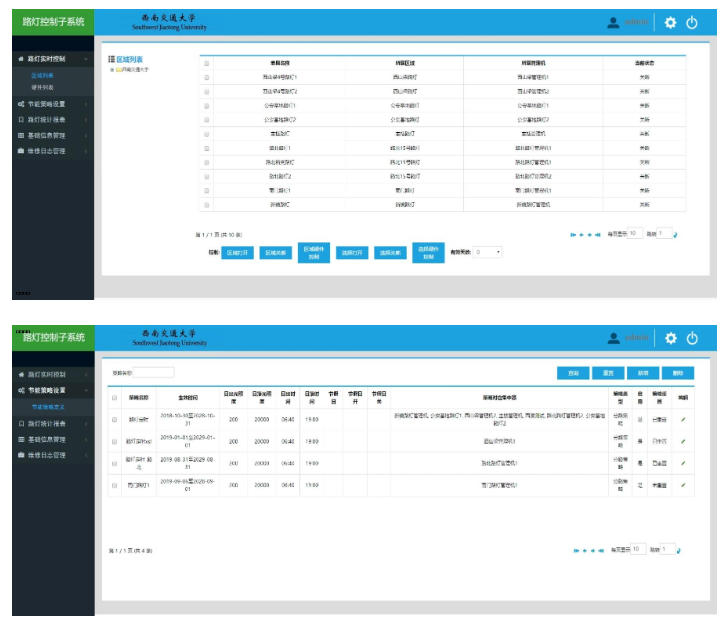Go to next page in top panel pager
Viewport: 726px width, 619px height.
589,235
